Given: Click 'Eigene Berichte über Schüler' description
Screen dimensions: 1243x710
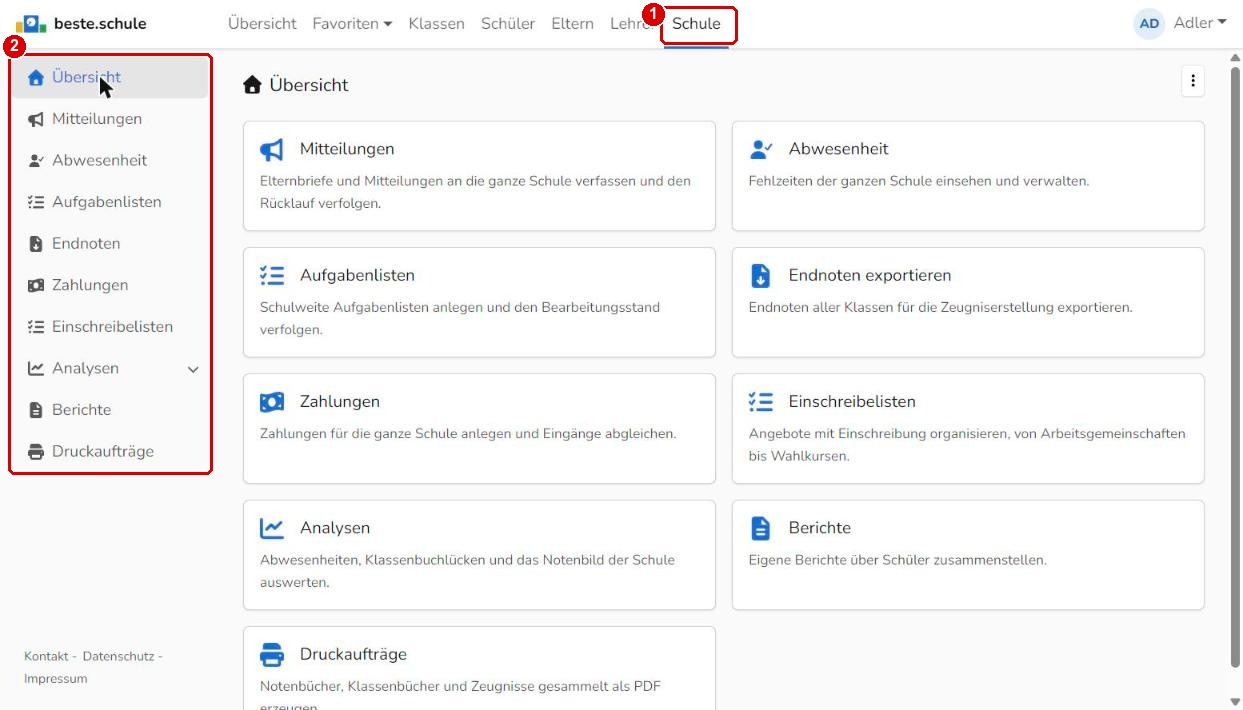Looking at the screenshot, I should tap(897, 560).
